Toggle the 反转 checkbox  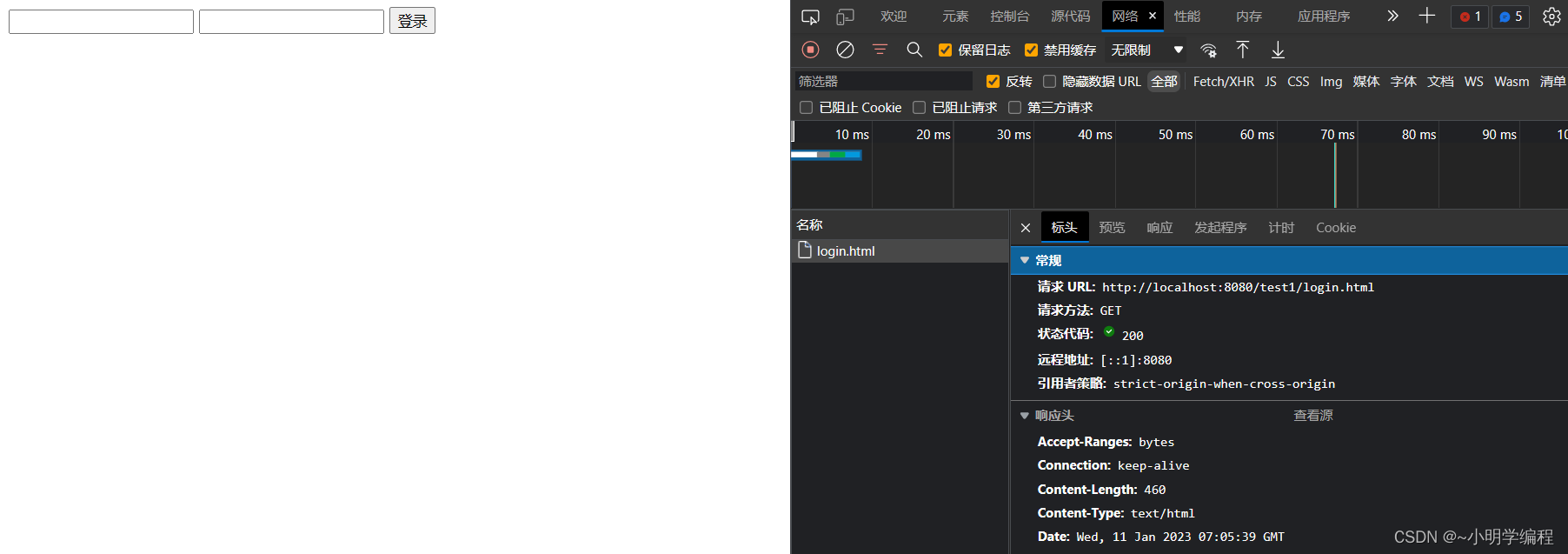[x=993, y=82]
